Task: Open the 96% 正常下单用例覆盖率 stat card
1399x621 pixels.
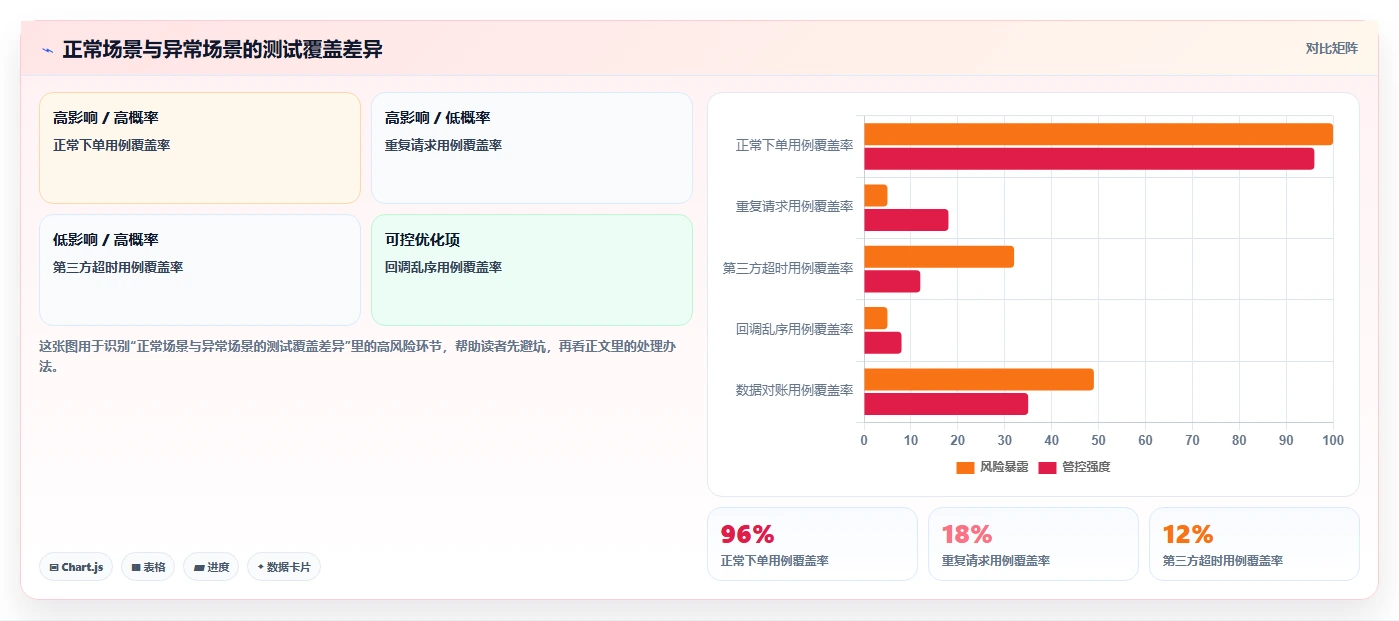Action: (812, 544)
